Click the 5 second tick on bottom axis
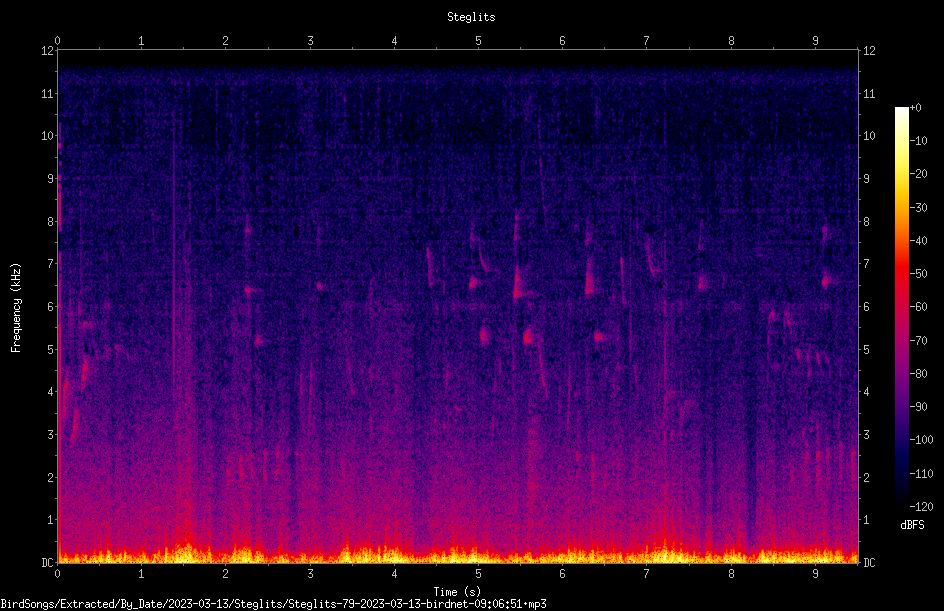Viewport: 944px width, 611px height. pyautogui.click(x=478, y=574)
